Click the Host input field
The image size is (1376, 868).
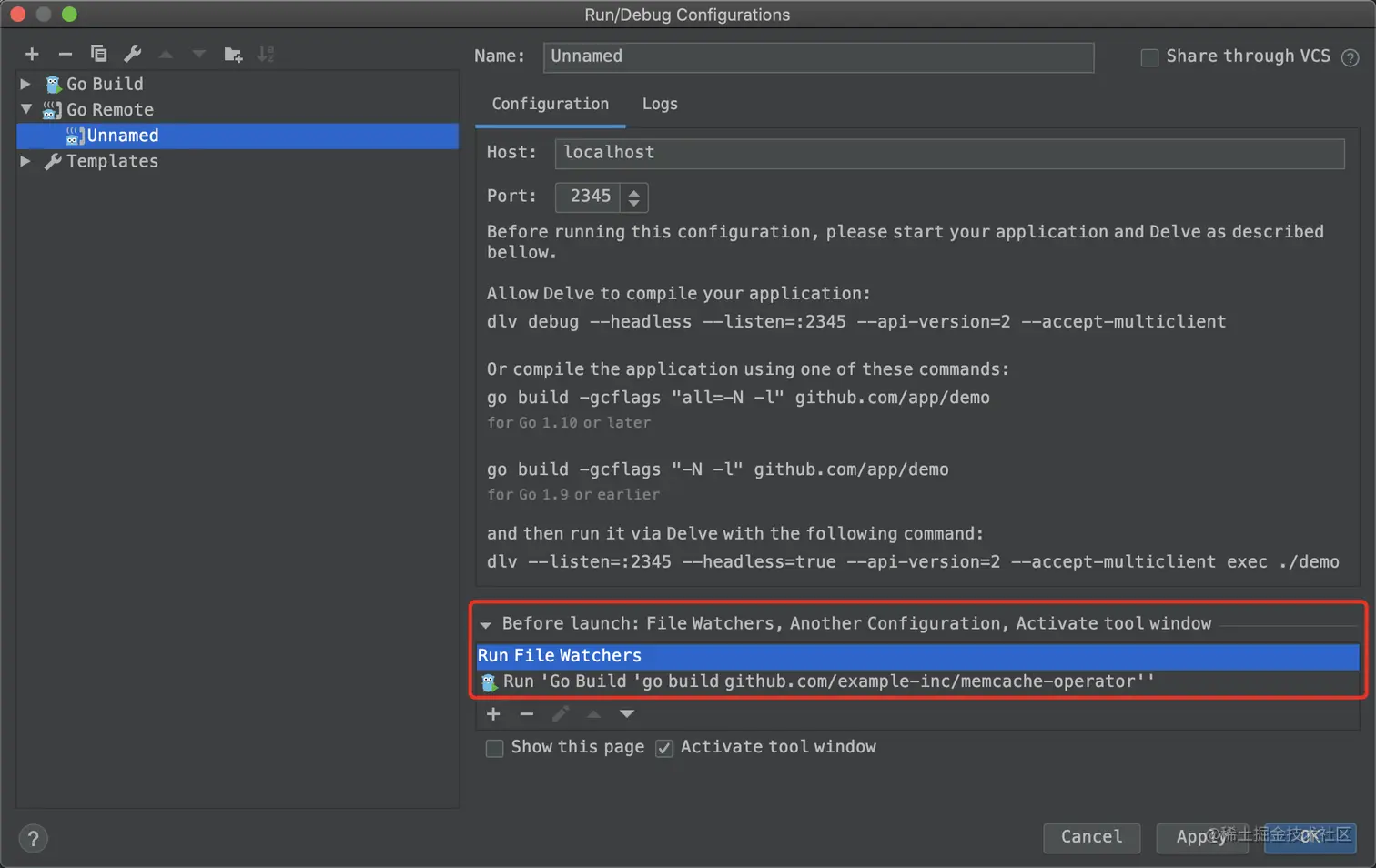949,153
